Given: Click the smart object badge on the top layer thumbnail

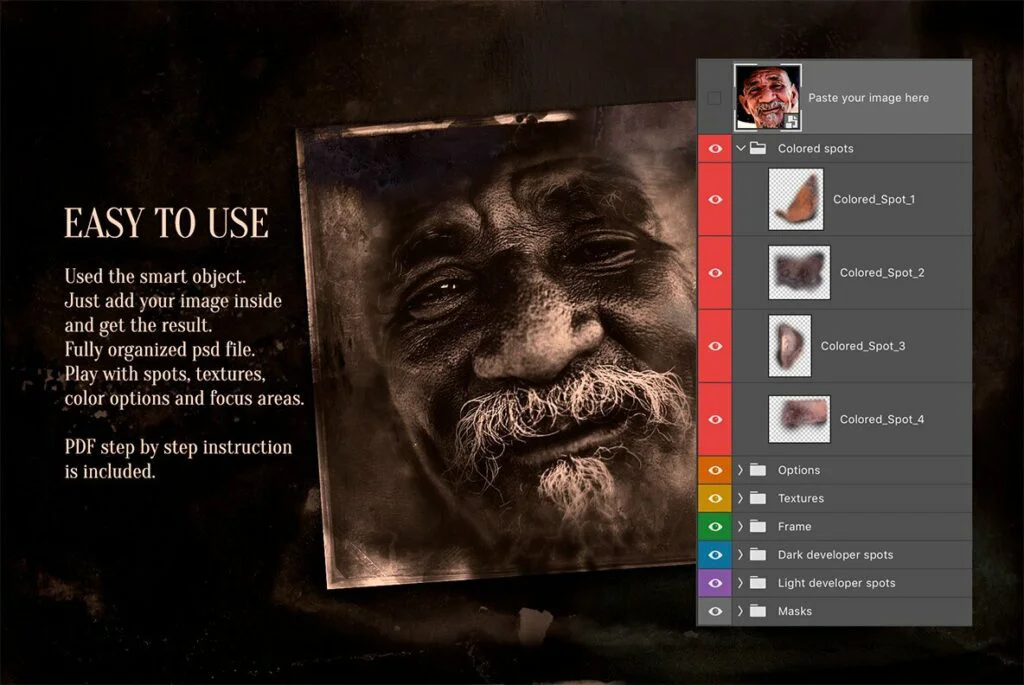Looking at the screenshot, I should click(790, 121).
